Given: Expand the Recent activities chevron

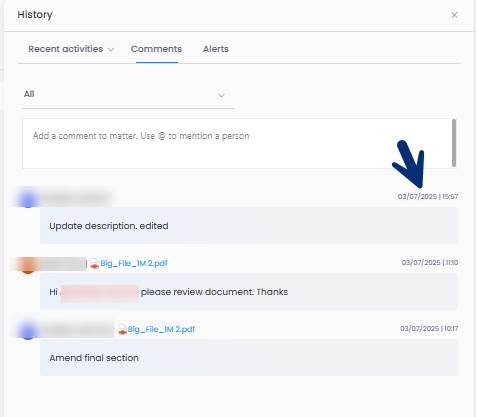Looking at the screenshot, I should pyautogui.click(x=111, y=50).
